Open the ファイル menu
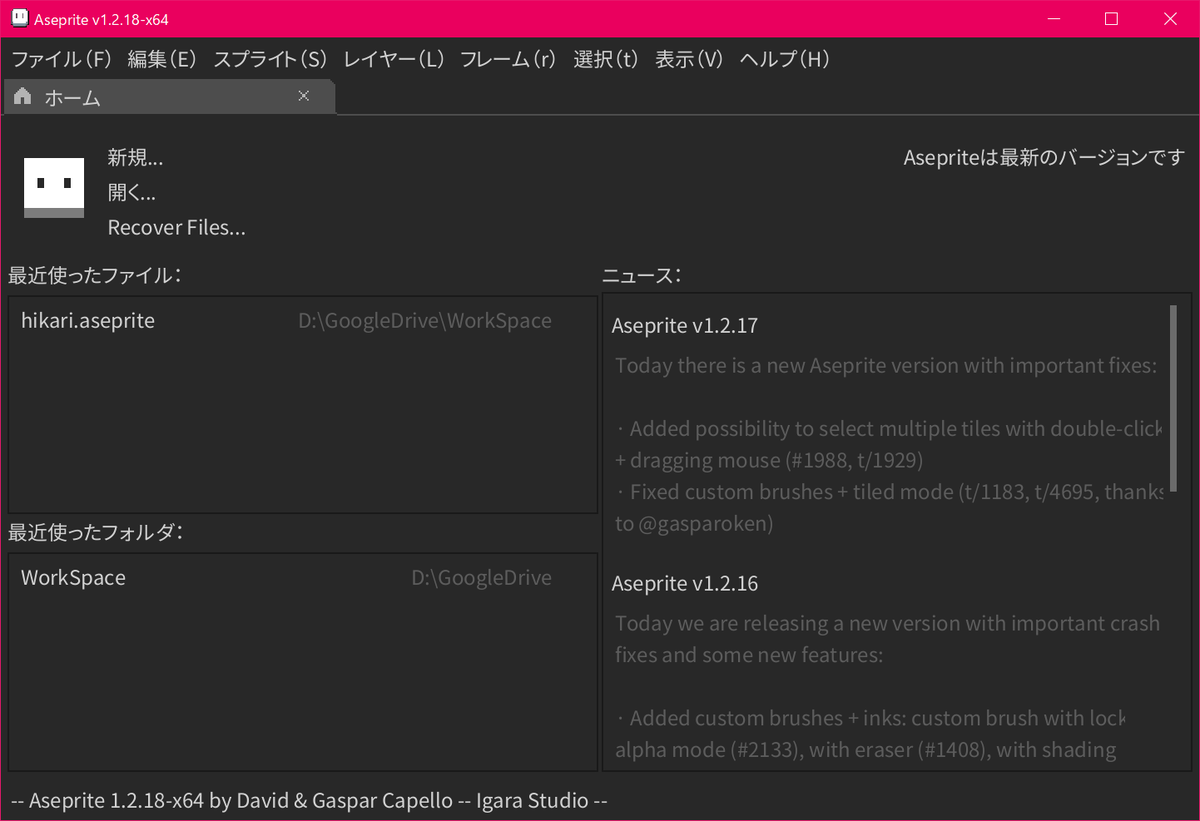Screen dimensions: 1200x821 [60, 59]
